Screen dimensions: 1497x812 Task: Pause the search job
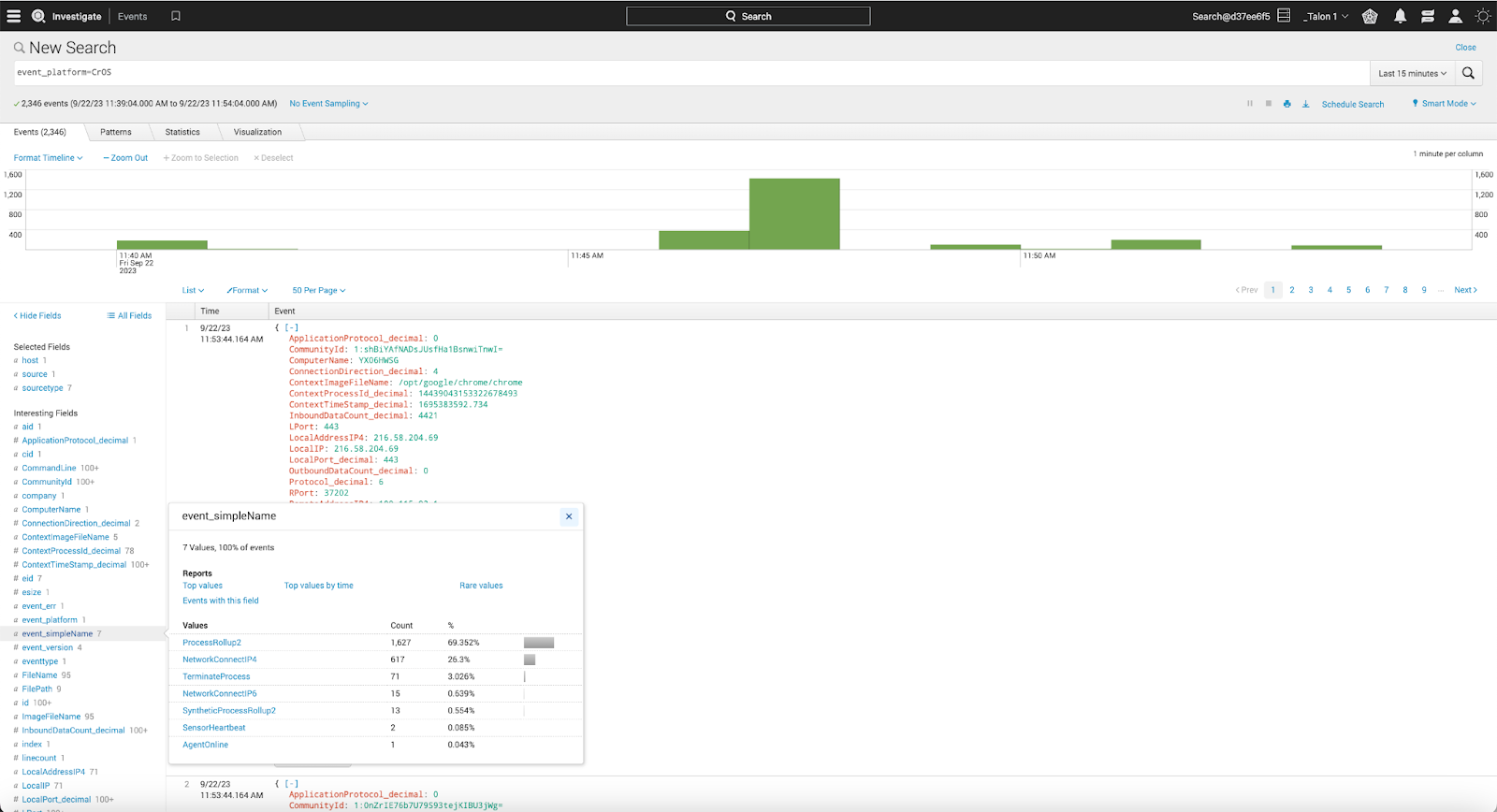click(x=1250, y=104)
